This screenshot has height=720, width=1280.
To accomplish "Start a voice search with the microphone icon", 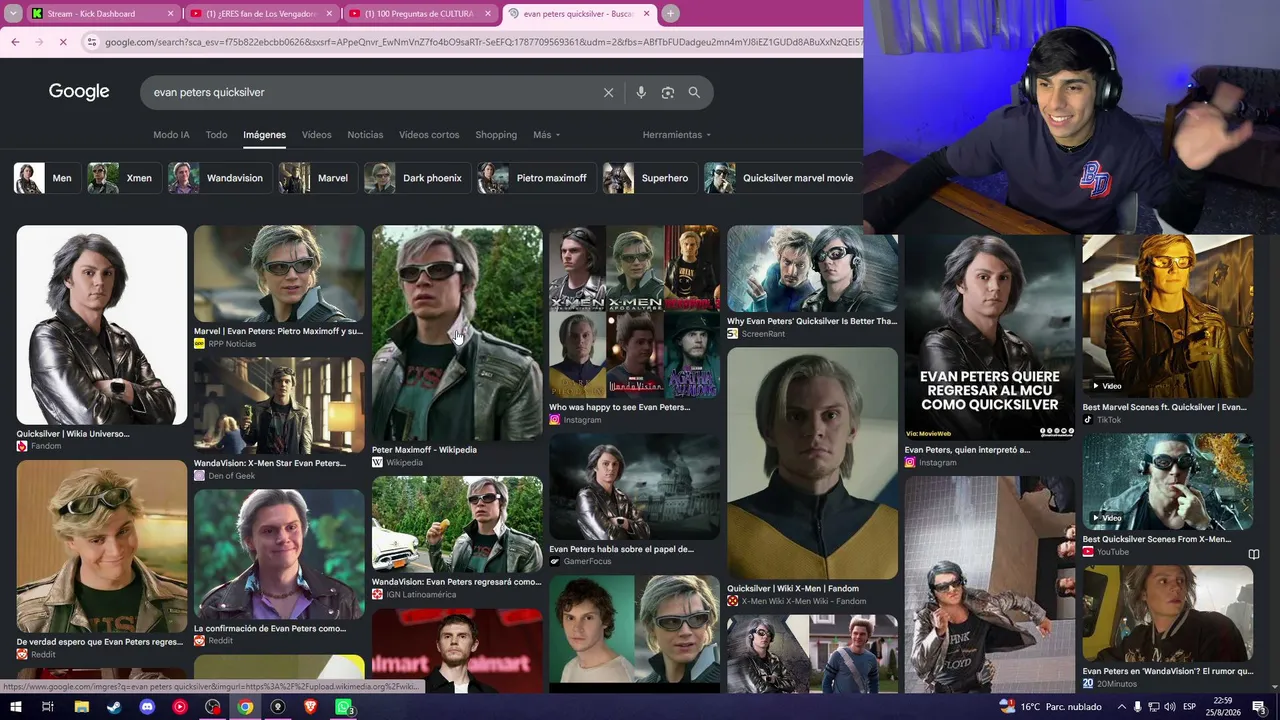I will coord(641,92).
